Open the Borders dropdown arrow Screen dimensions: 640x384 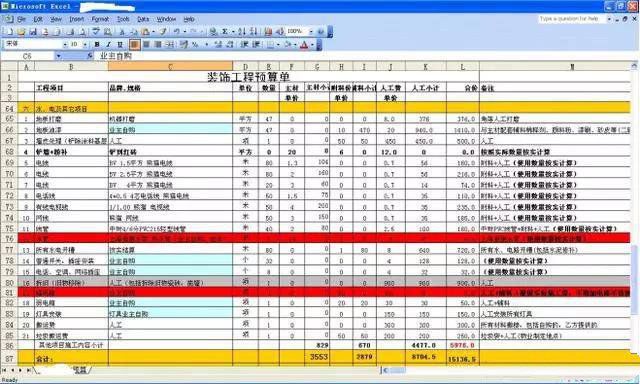[278, 44]
